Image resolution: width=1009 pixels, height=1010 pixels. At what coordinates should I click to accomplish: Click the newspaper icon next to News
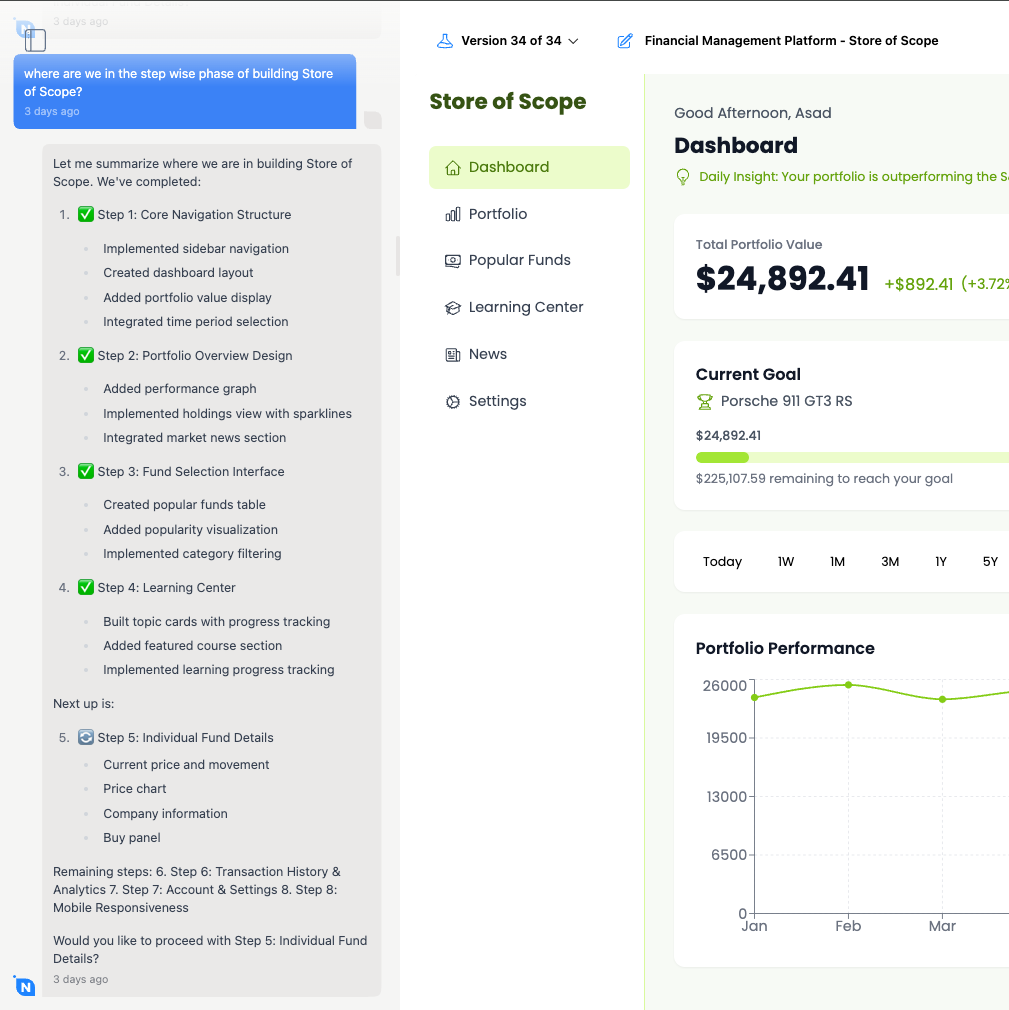click(453, 355)
